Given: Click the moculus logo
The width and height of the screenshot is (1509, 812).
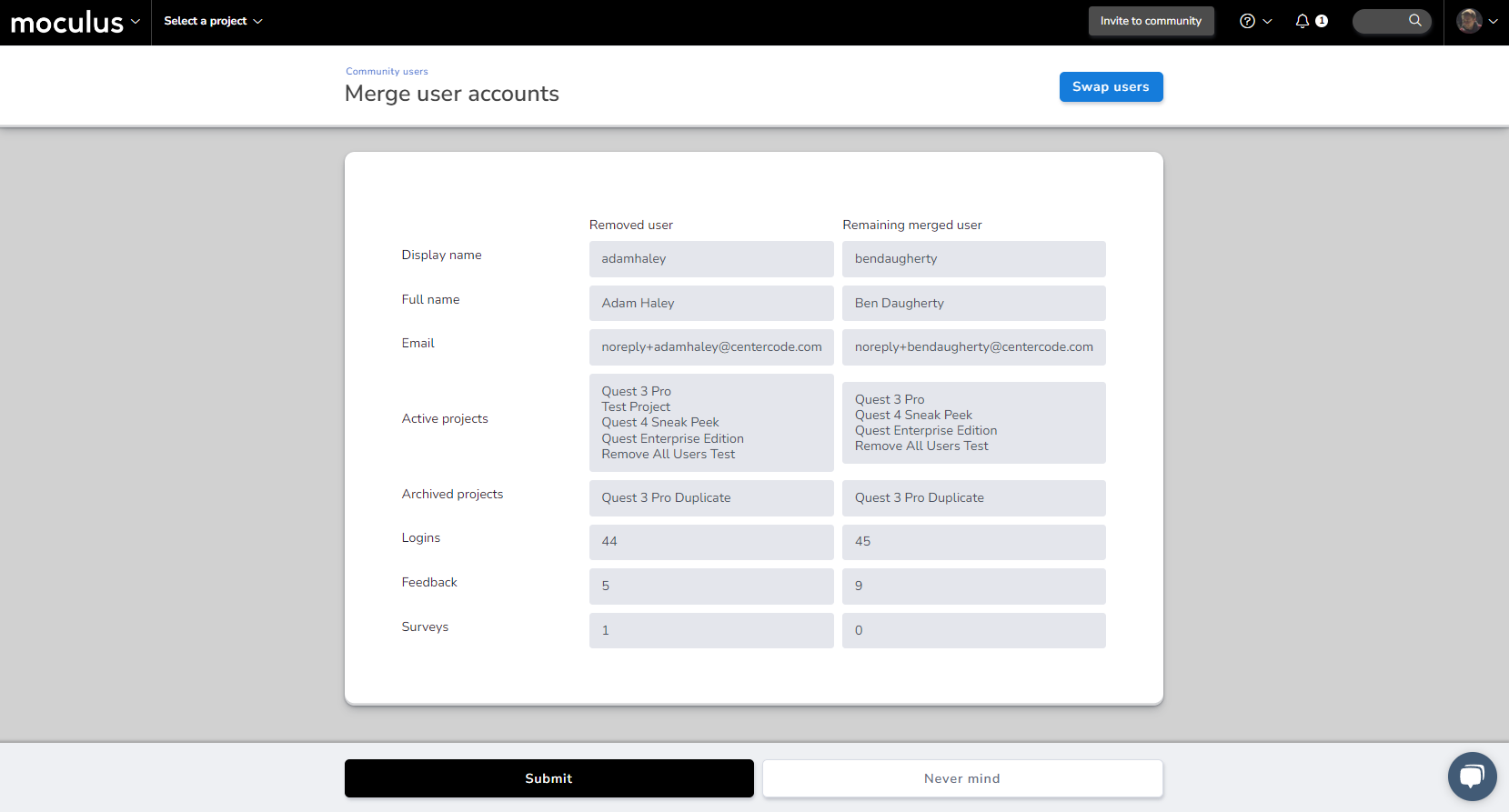Looking at the screenshot, I should tap(66, 22).
